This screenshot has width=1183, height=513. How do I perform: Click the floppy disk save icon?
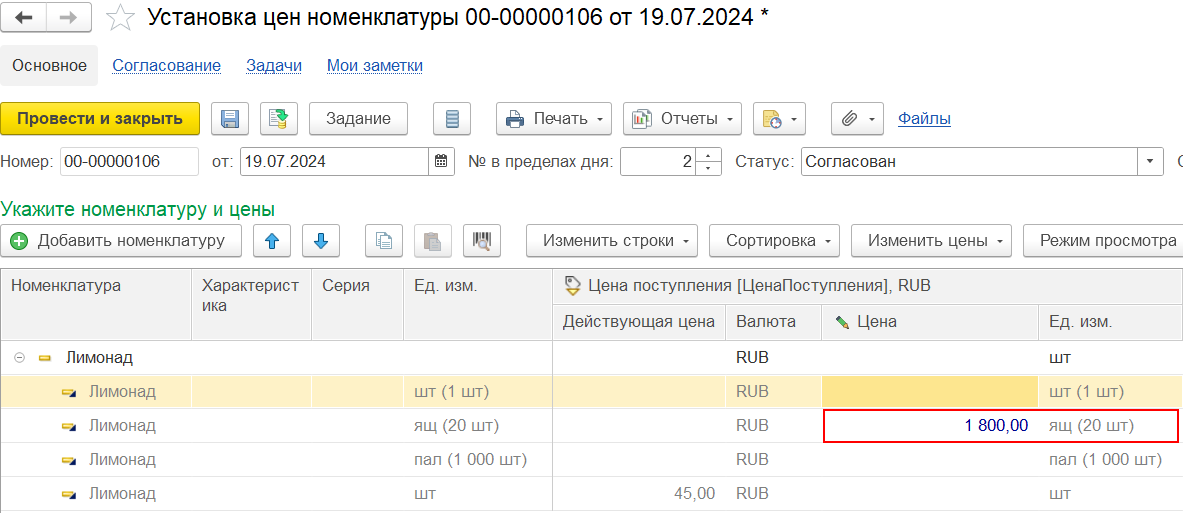(229, 119)
